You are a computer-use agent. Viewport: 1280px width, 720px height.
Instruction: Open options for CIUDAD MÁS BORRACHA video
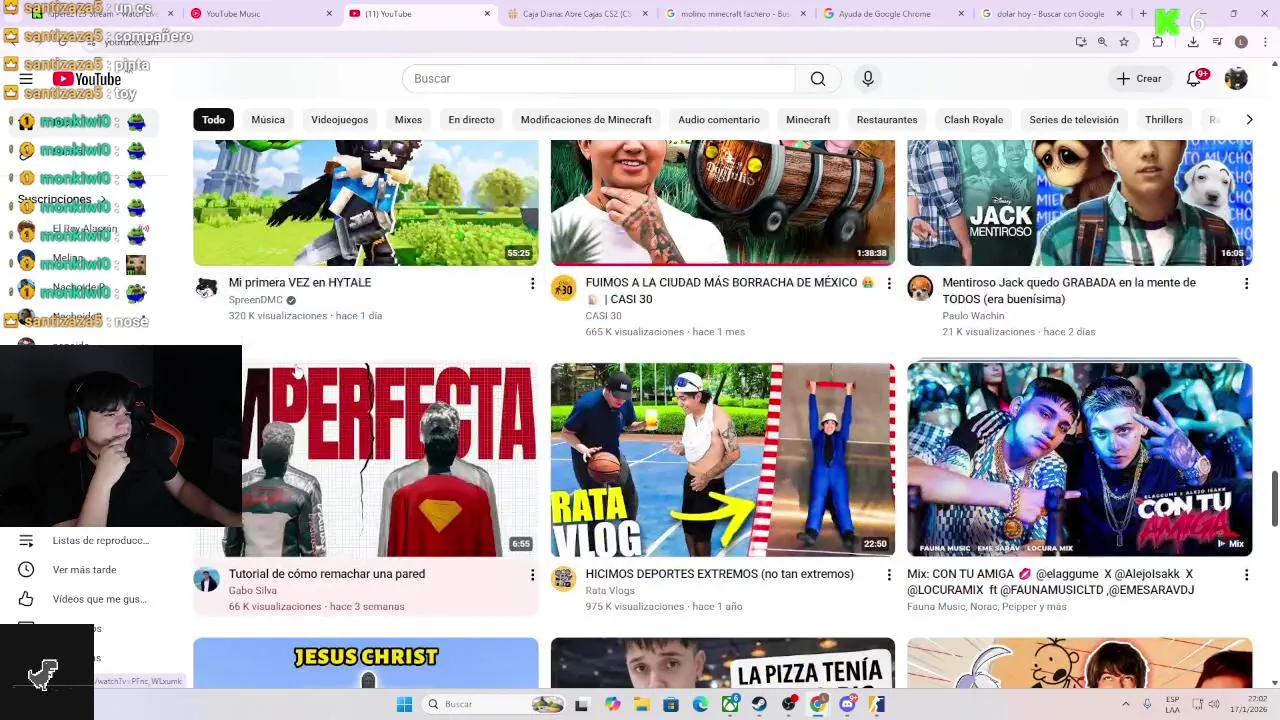click(889, 284)
